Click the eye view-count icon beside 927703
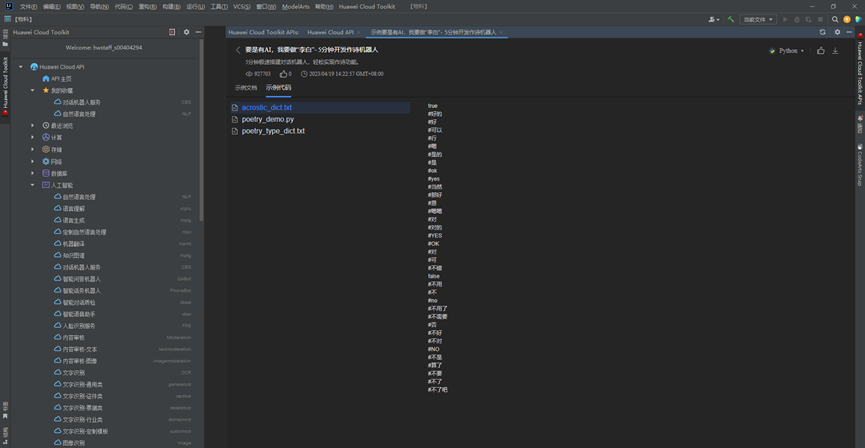The height and width of the screenshot is (448, 865). pyautogui.click(x=249, y=74)
